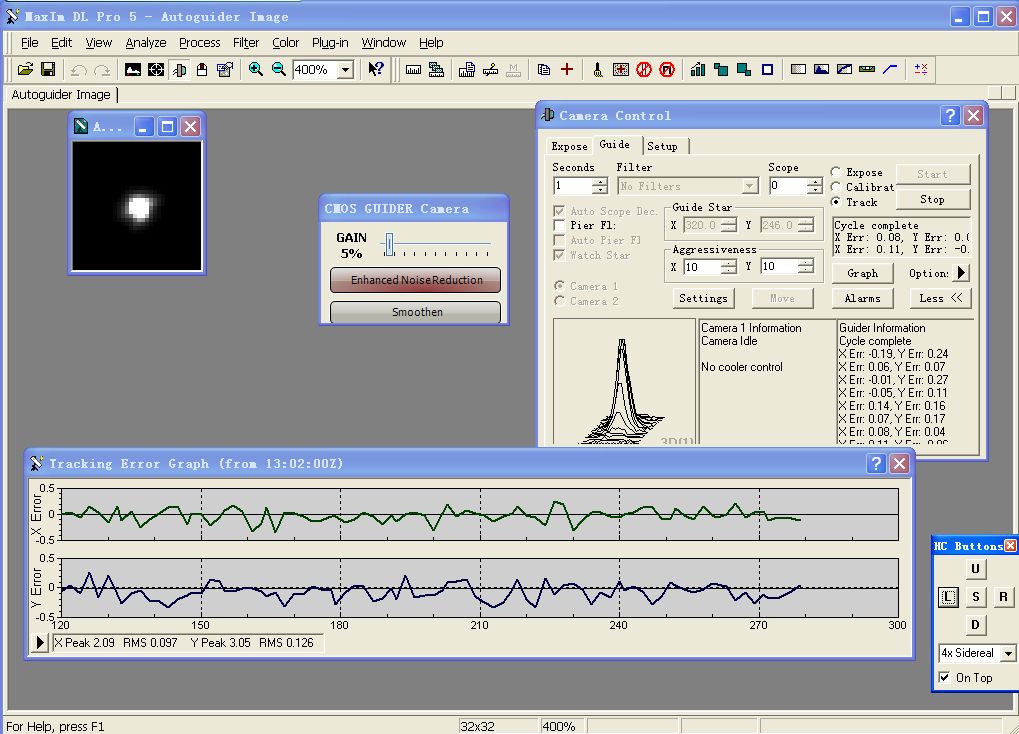Click the green level-bar toolbar icon

pyautogui.click(x=867, y=69)
